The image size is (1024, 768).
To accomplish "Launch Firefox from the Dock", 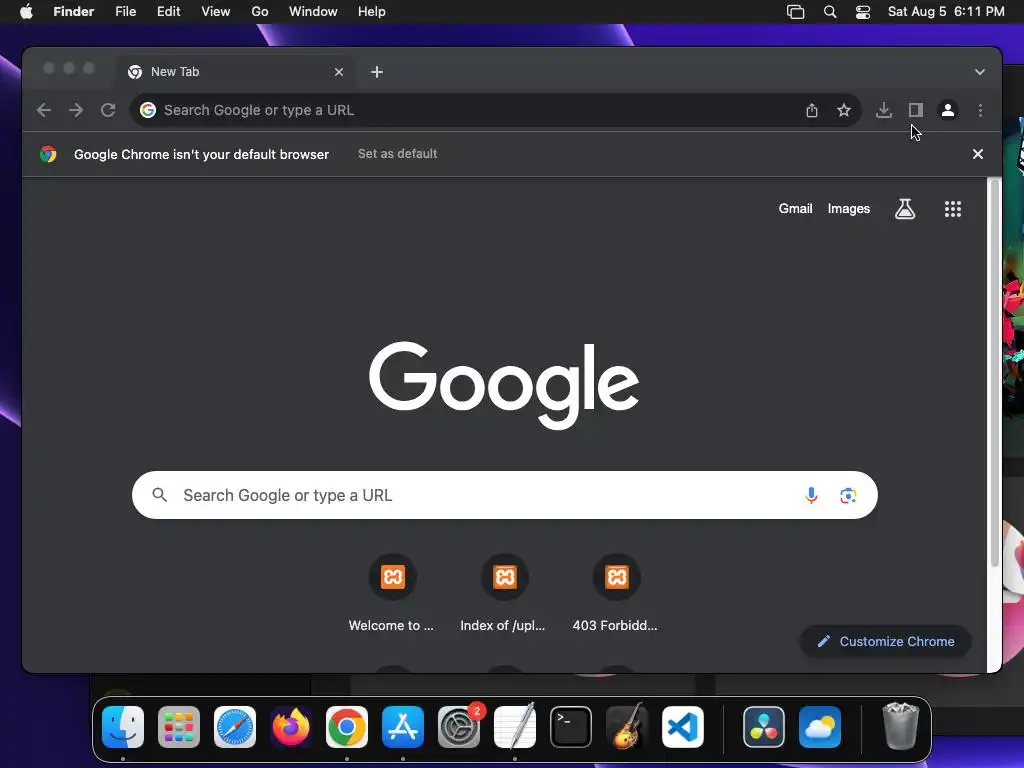I will pyautogui.click(x=291, y=727).
